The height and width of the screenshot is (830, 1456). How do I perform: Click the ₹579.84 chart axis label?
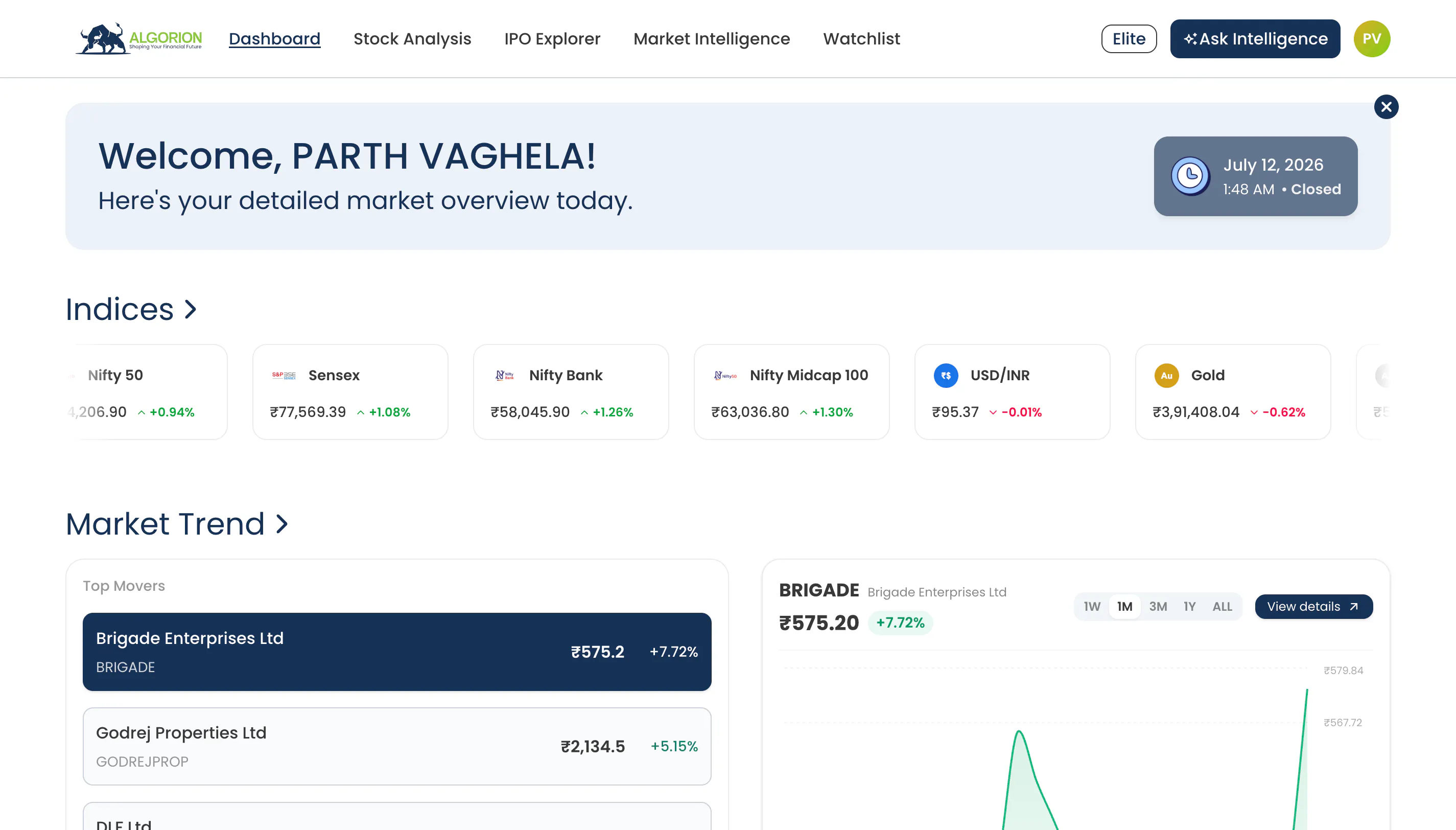point(1343,671)
